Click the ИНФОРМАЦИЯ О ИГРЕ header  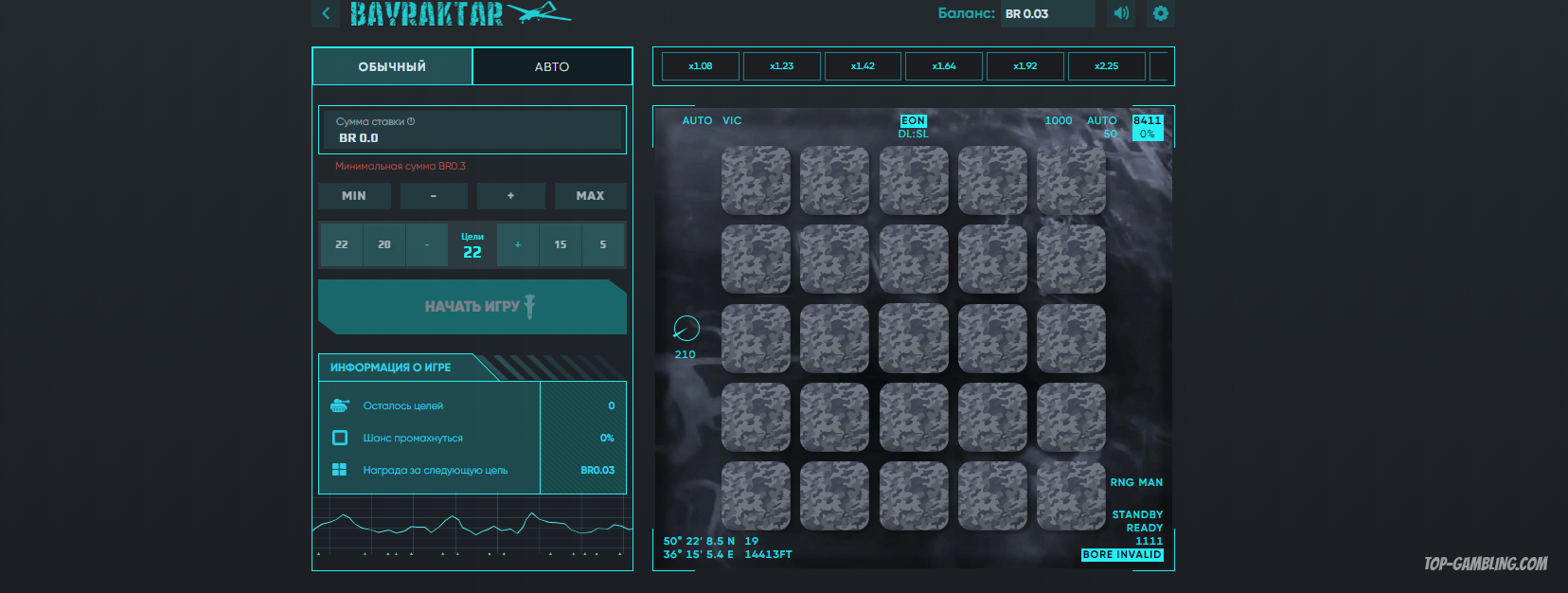[391, 368]
